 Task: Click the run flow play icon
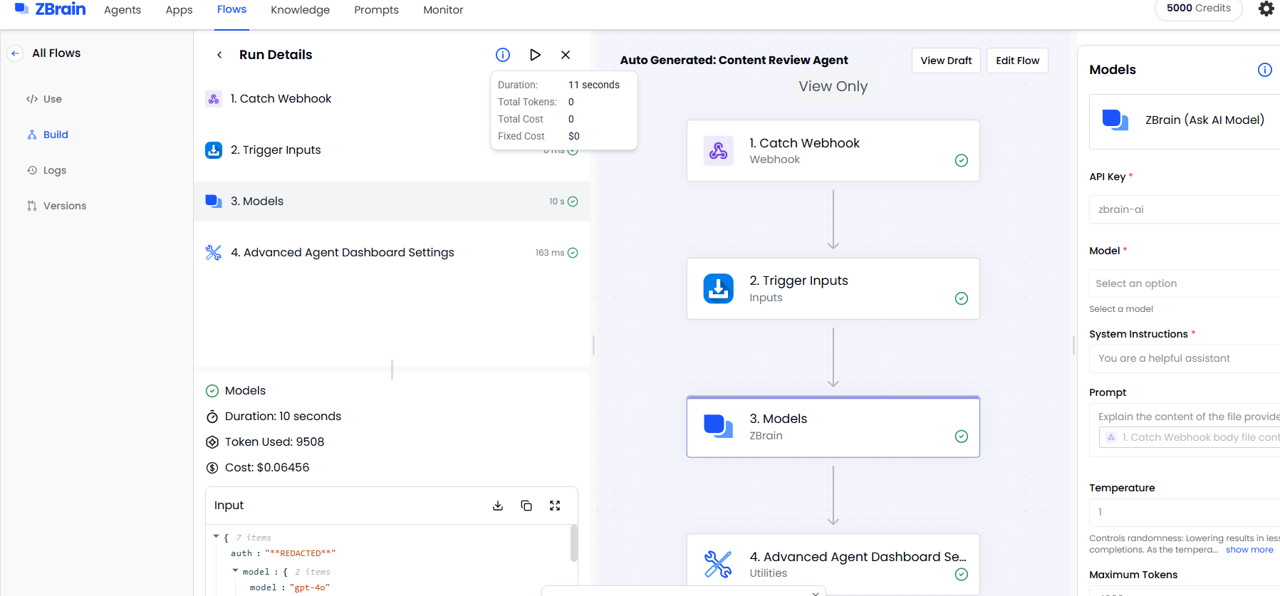[x=535, y=55]
